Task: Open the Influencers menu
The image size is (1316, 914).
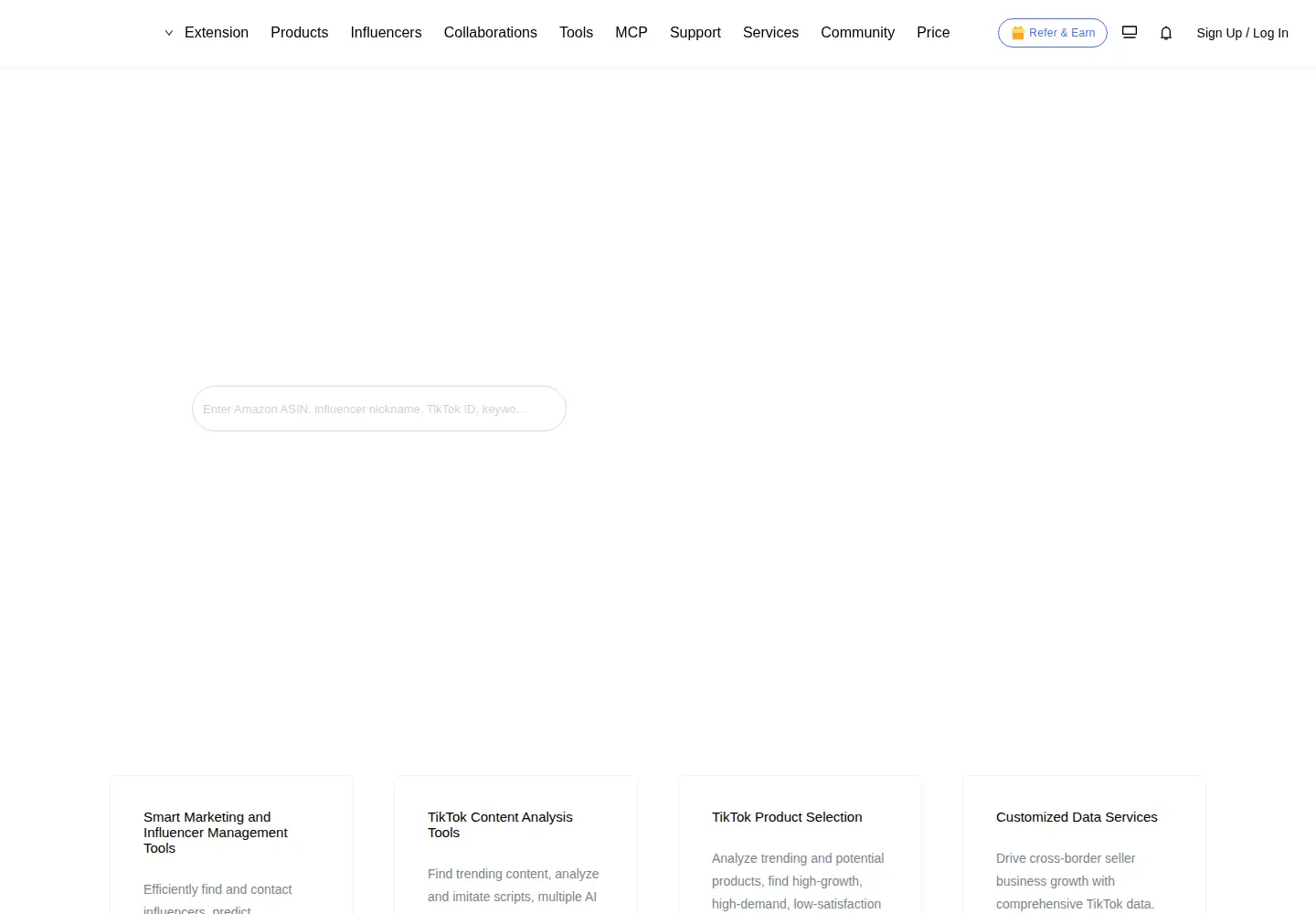Action: pyautogui.click(x=386, y=33)
